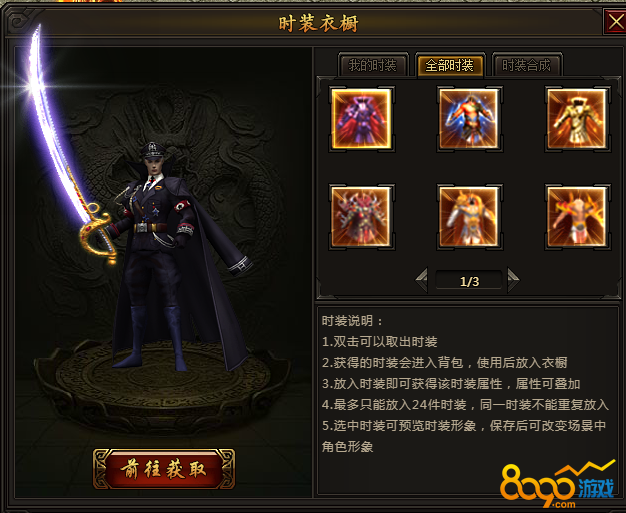This screenshot has width=626, height=513.
Task: Go to next costume page arrow
Action: click(513, 280)
